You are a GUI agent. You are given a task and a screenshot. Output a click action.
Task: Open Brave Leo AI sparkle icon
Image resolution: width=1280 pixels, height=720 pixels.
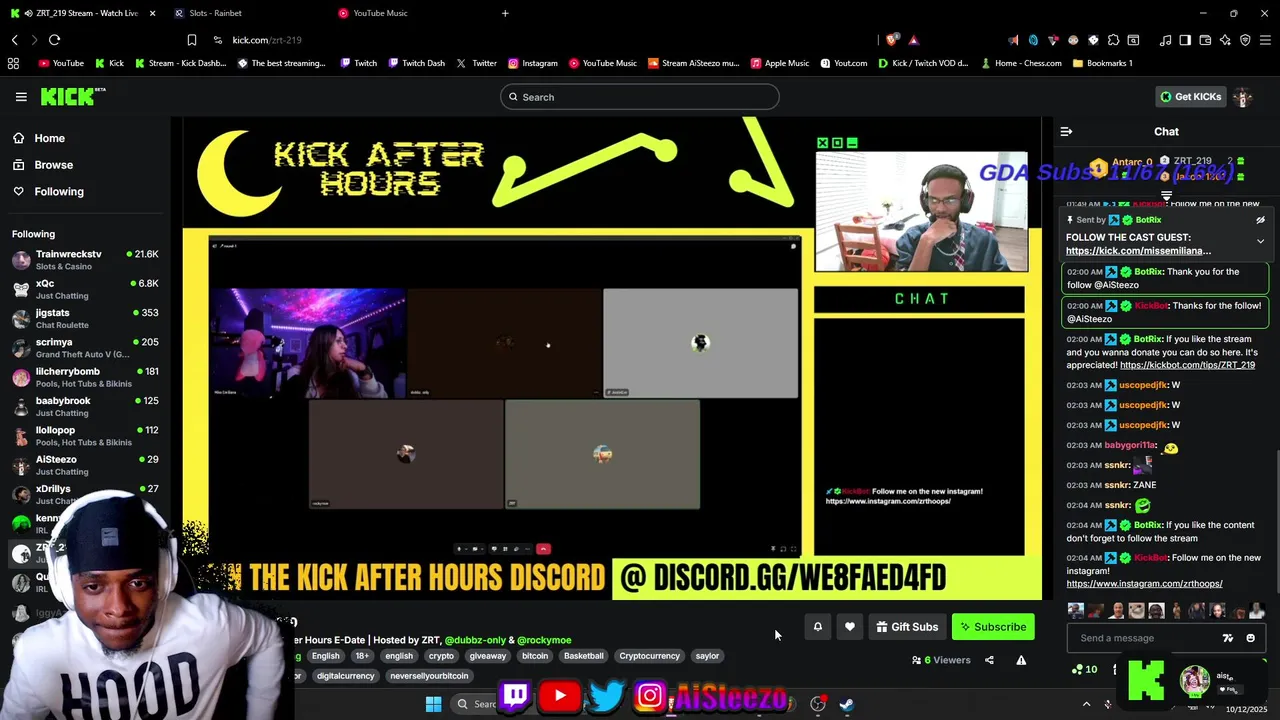[x=1225, y=40]
